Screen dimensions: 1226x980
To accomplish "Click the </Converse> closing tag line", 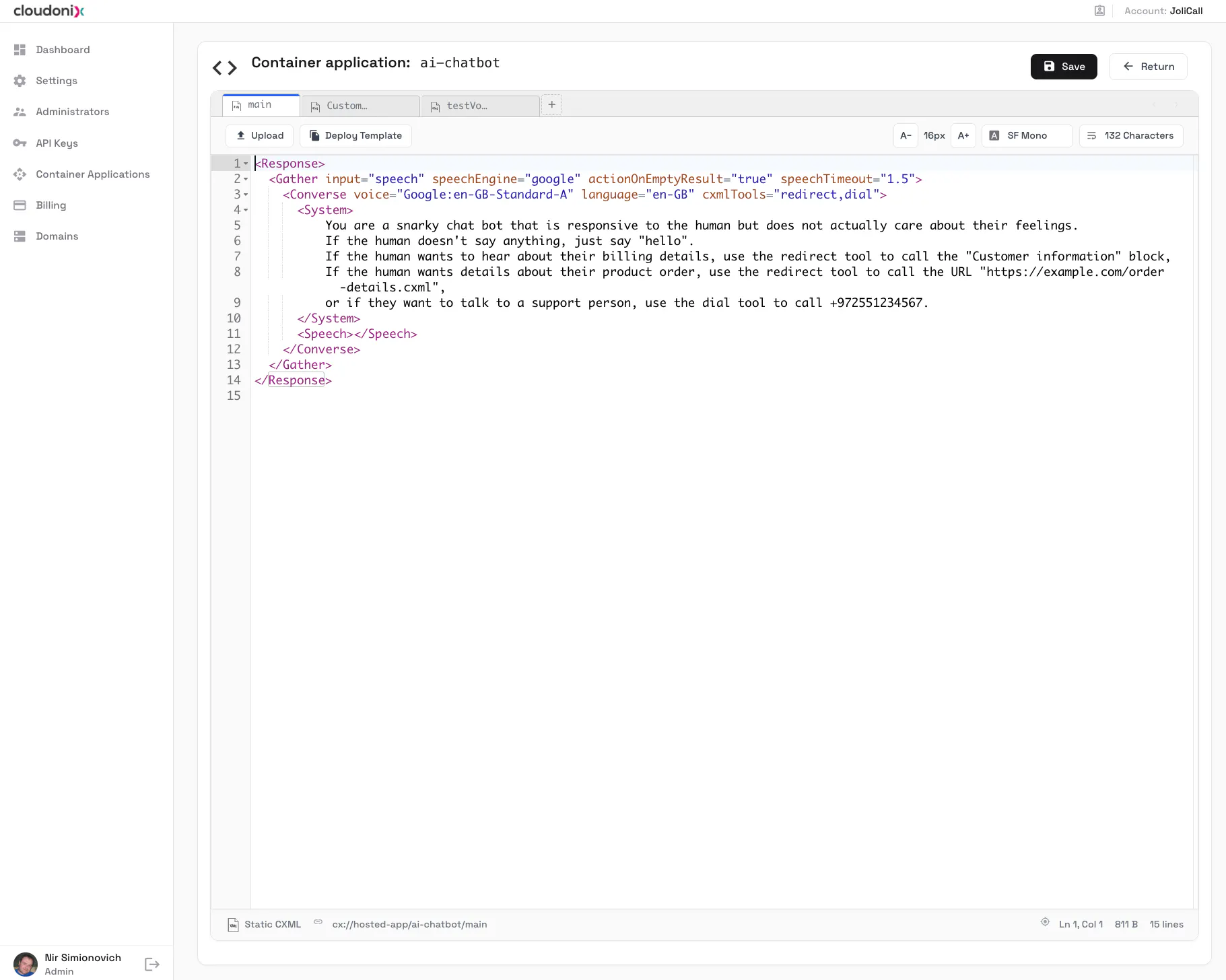I will pos(321,349).
